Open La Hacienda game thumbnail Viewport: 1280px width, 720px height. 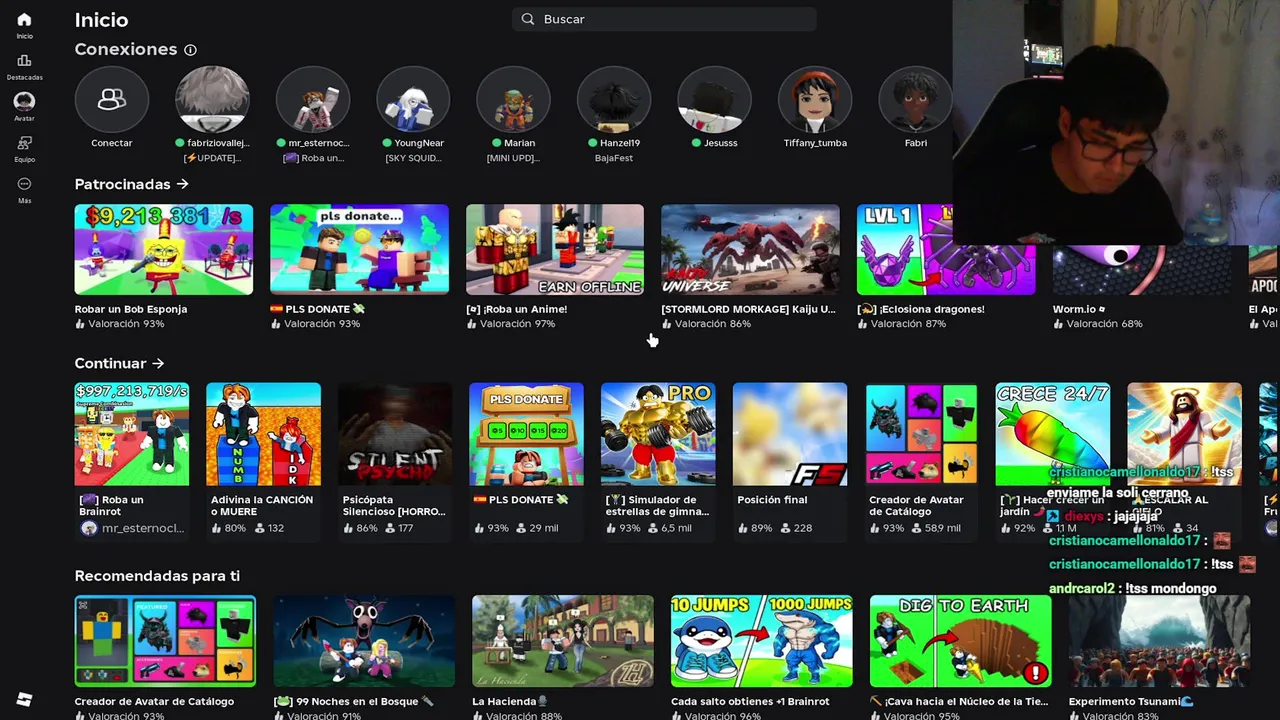point(563,641)
